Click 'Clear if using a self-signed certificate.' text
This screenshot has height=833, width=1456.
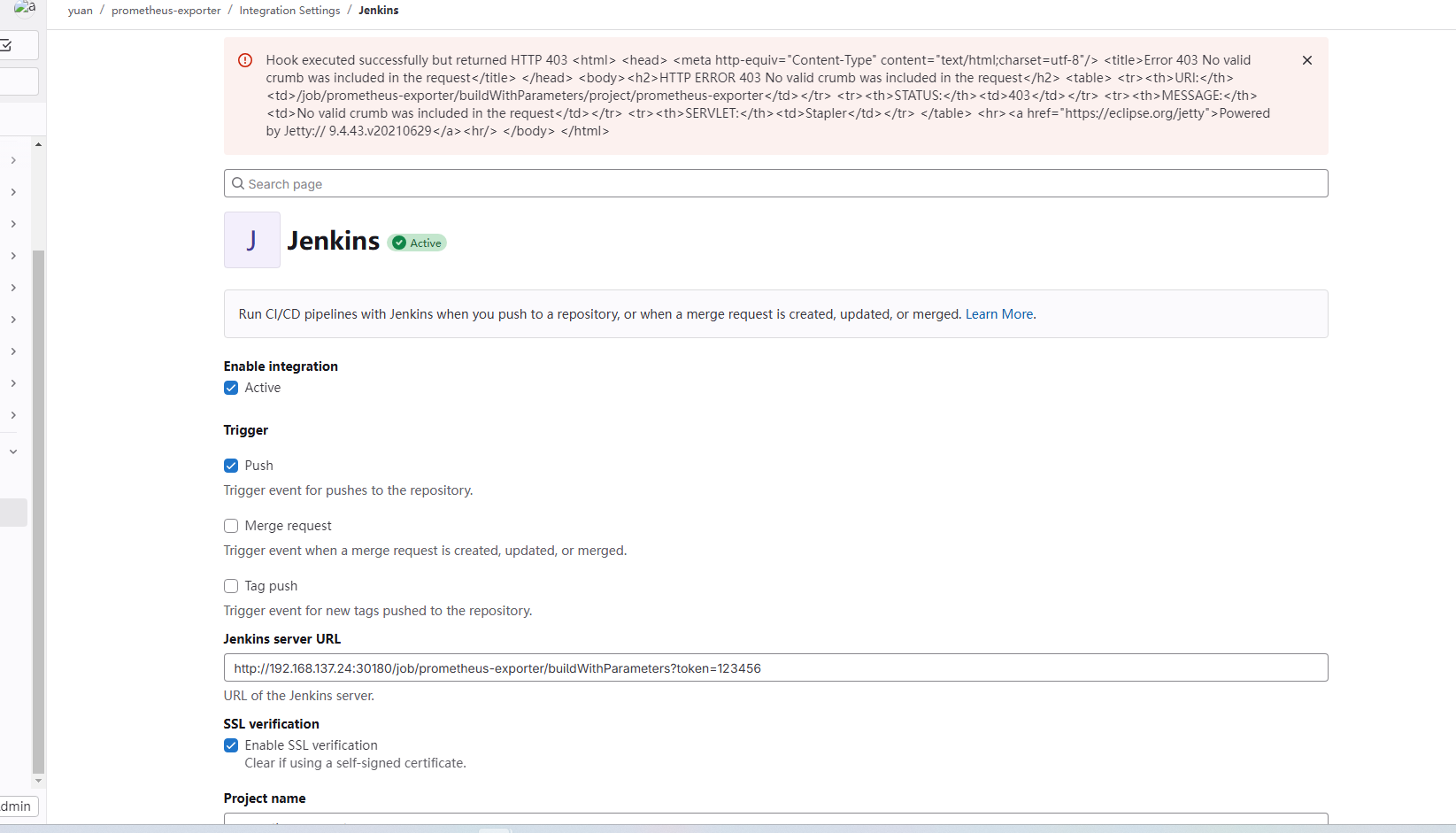click(356, 763)
